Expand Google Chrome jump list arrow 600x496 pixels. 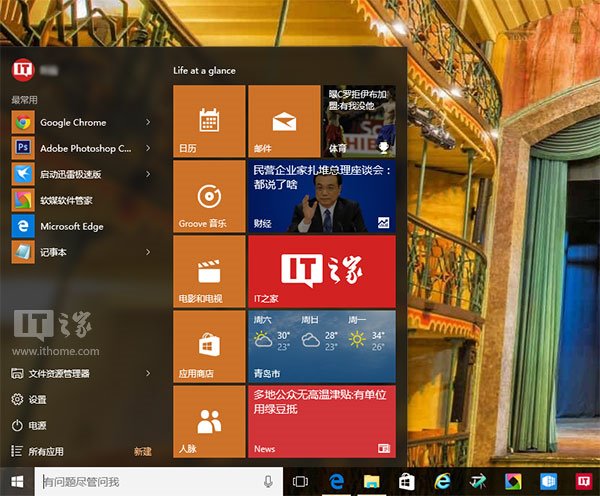click(148, 122)
